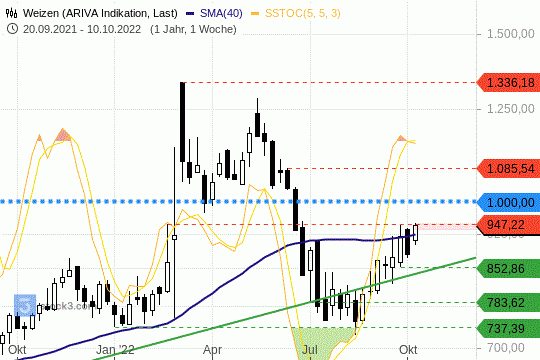Click the SSTOC(5, 5, 3) legend label

click(302, 13)
